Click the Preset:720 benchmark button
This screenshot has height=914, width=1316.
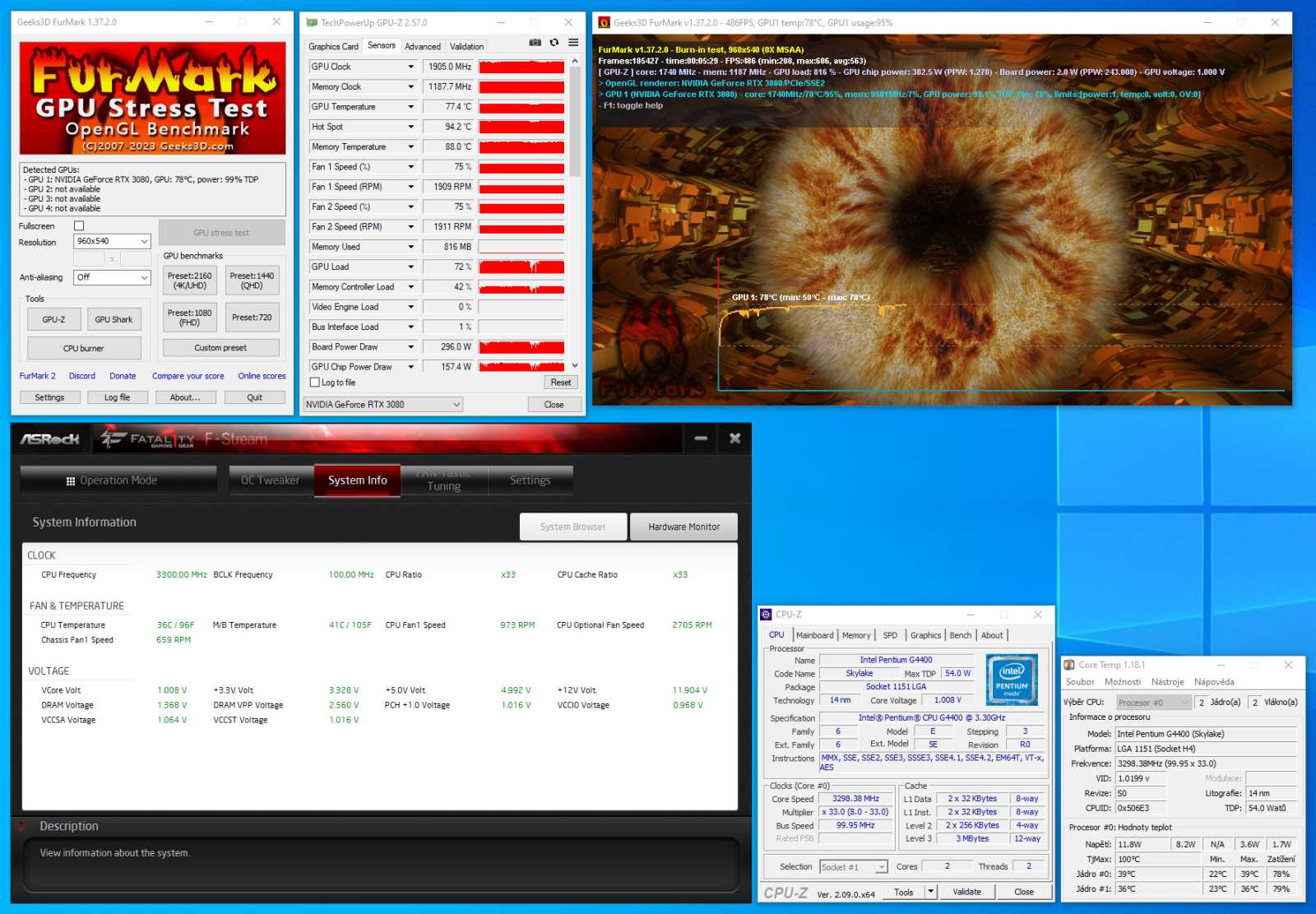[x=252, y=318]
